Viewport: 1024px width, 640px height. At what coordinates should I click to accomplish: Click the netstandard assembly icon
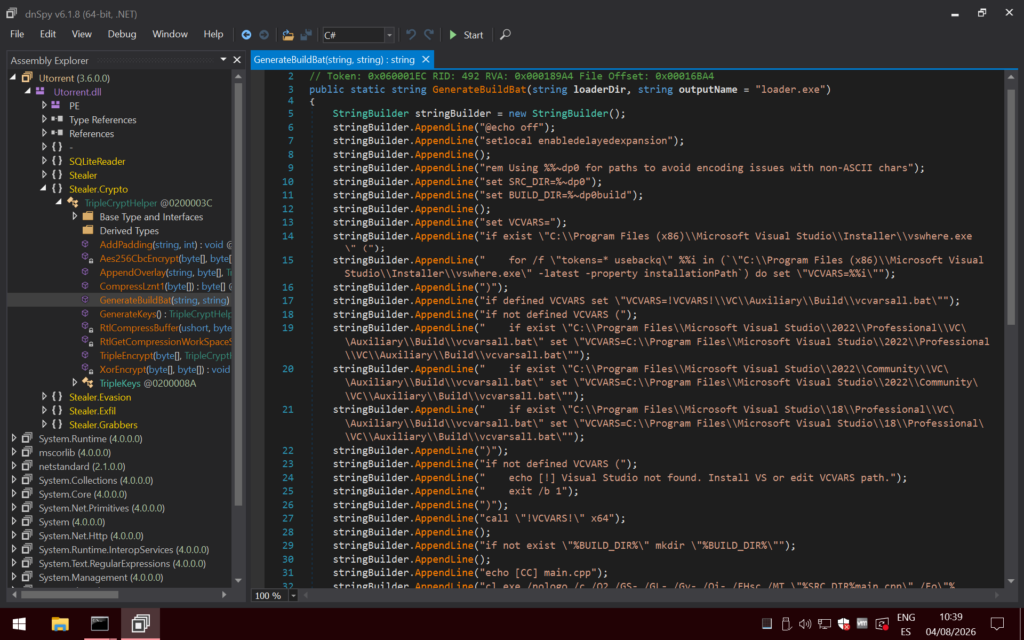point(27,466)
